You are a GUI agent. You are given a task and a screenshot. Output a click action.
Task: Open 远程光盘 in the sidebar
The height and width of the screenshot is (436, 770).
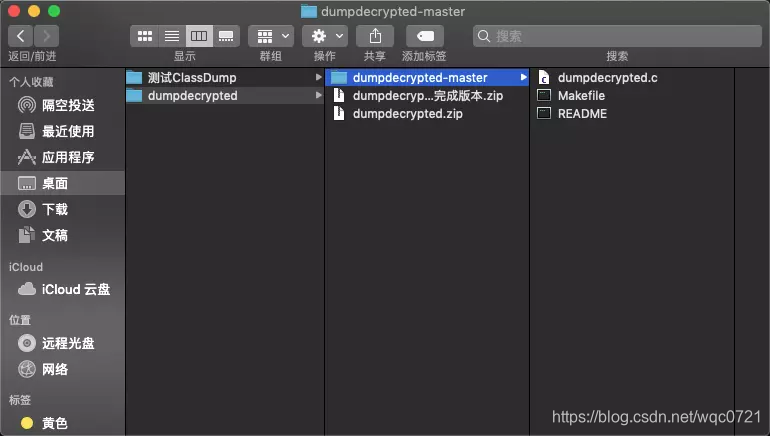pos(63,343)
